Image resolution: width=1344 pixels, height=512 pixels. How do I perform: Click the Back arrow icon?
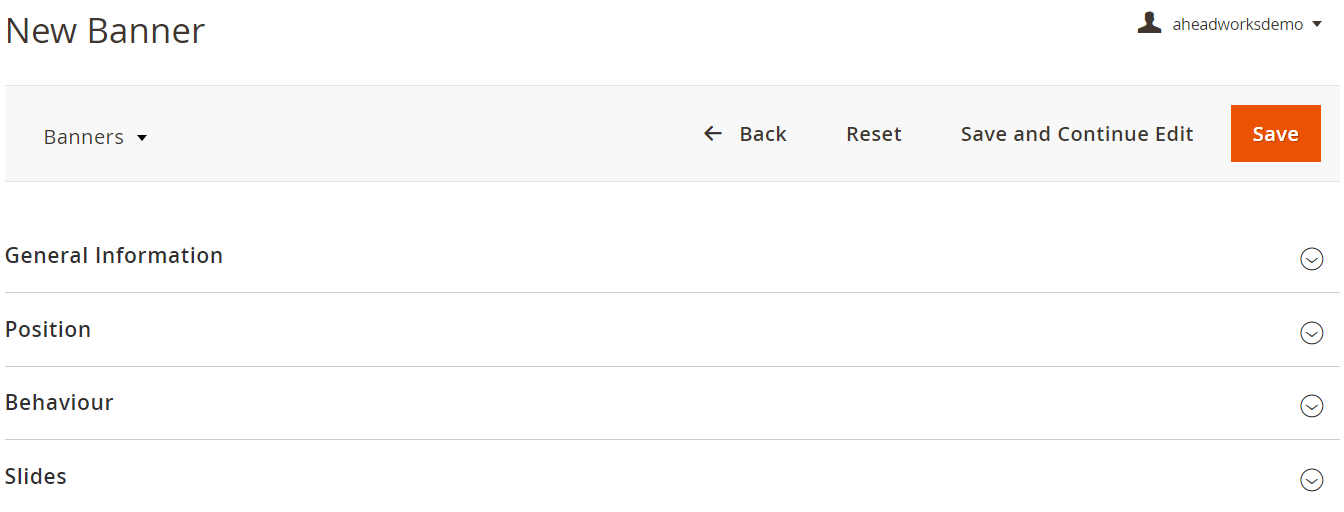[x=713, y=133]
